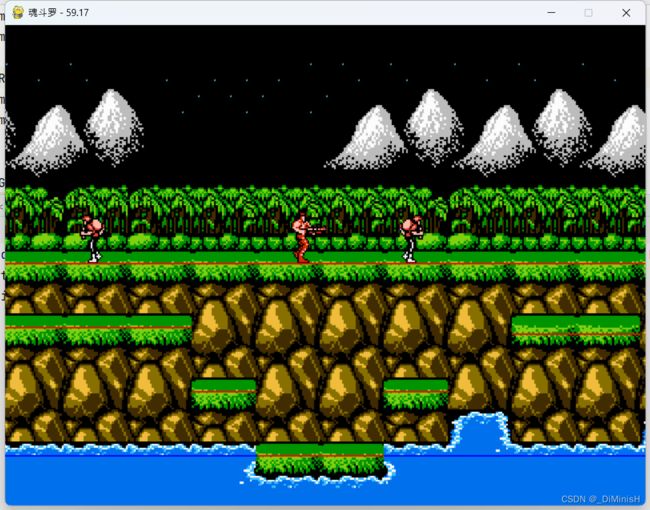Click the small left-middle grass platform
Image resolution: width=650 pixels, height=510 pixels.
(x=224, y=394)
